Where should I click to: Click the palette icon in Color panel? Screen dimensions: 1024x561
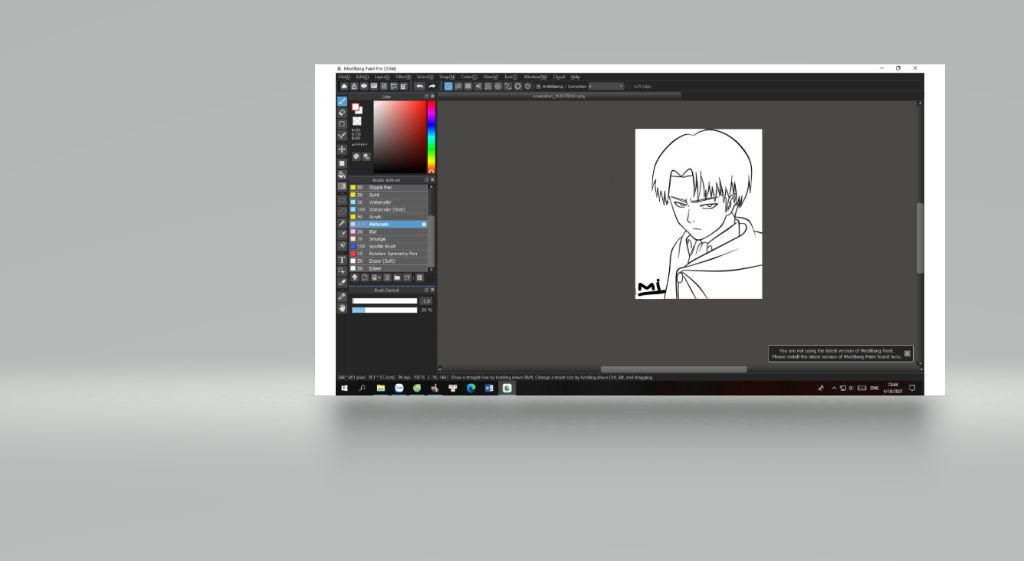357,157
